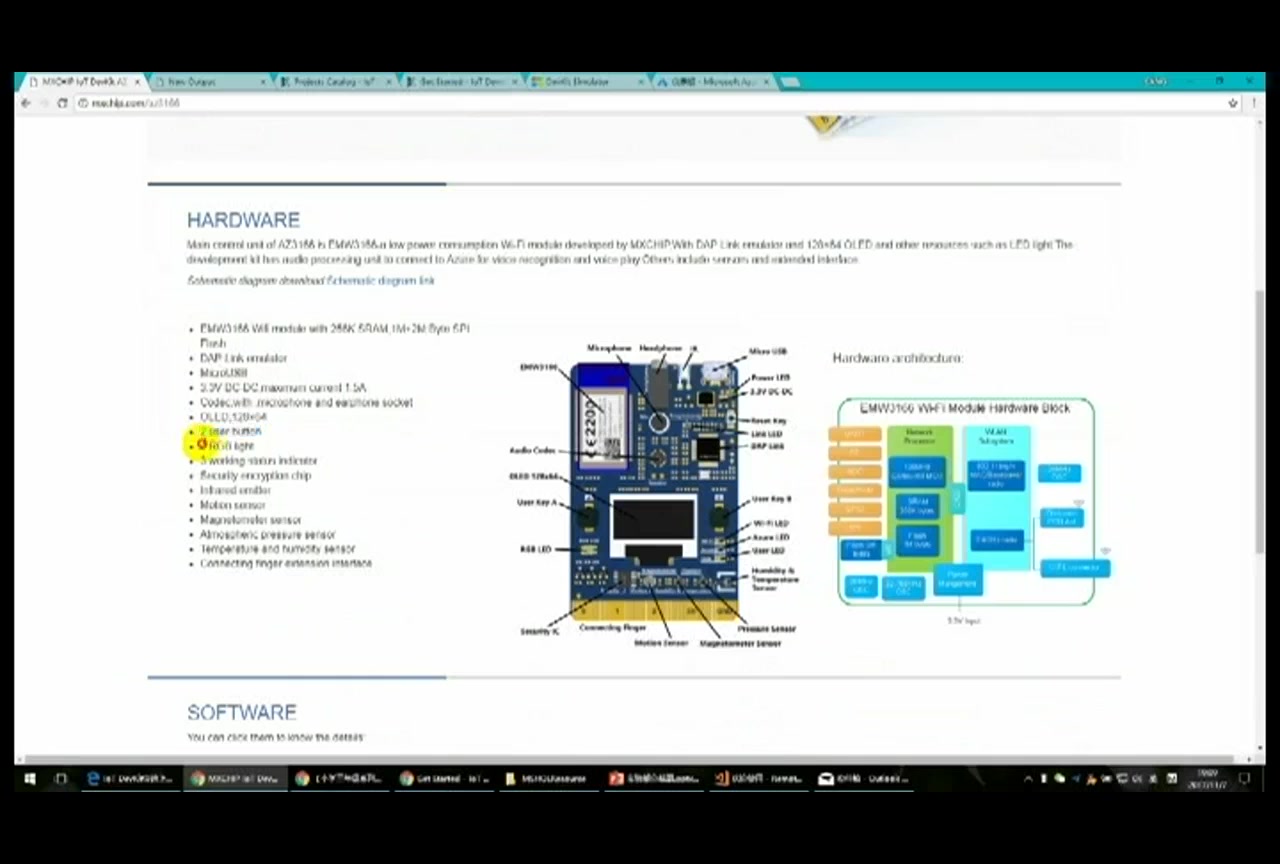Open the Chrome Get Started taskbar window

pos(446,778)
